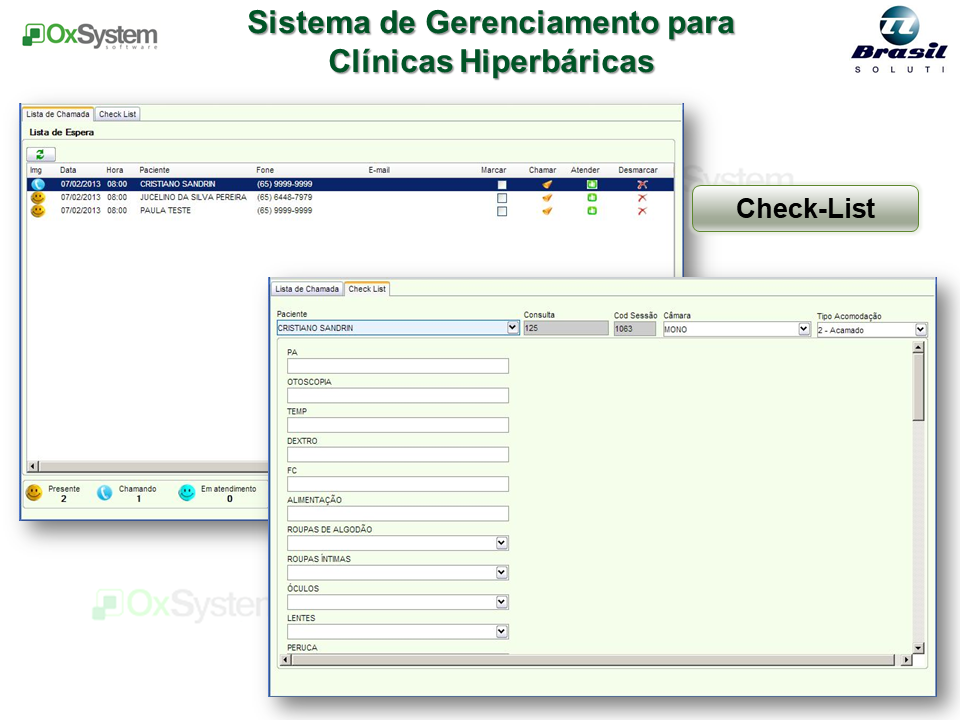This screenshot has height=720, width=960.
Task: Expand the Câmara dropdown showing MONO
Action: (804, 329)
